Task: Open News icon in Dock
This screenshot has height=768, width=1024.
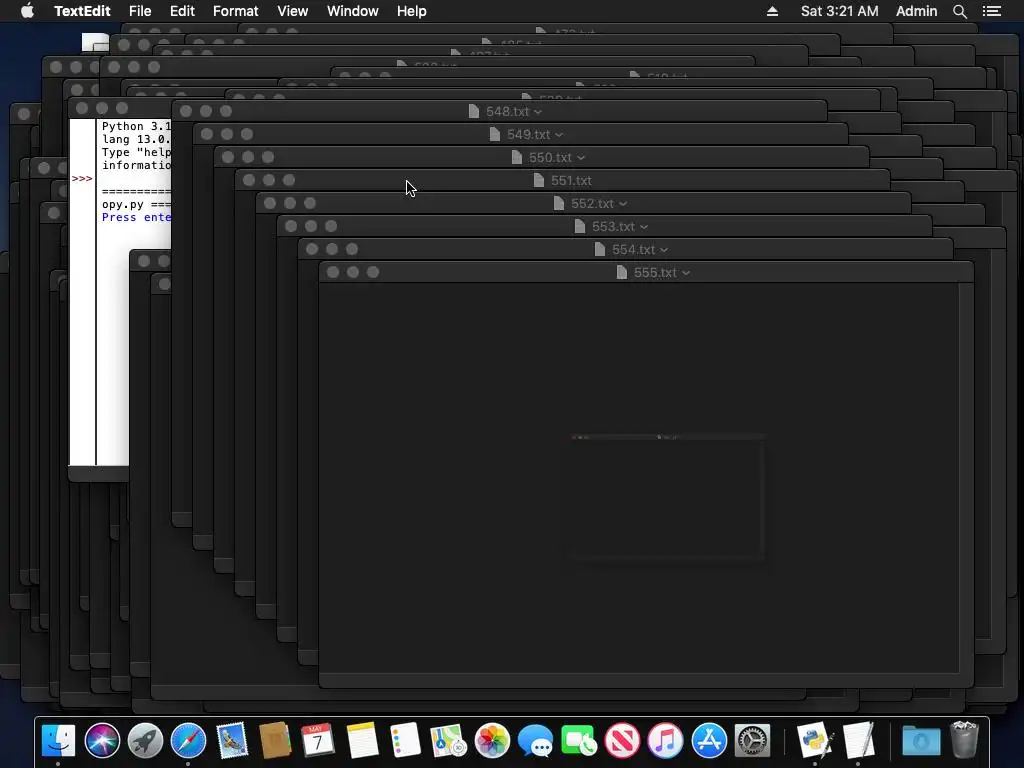Action: click(x=622, y=741)
